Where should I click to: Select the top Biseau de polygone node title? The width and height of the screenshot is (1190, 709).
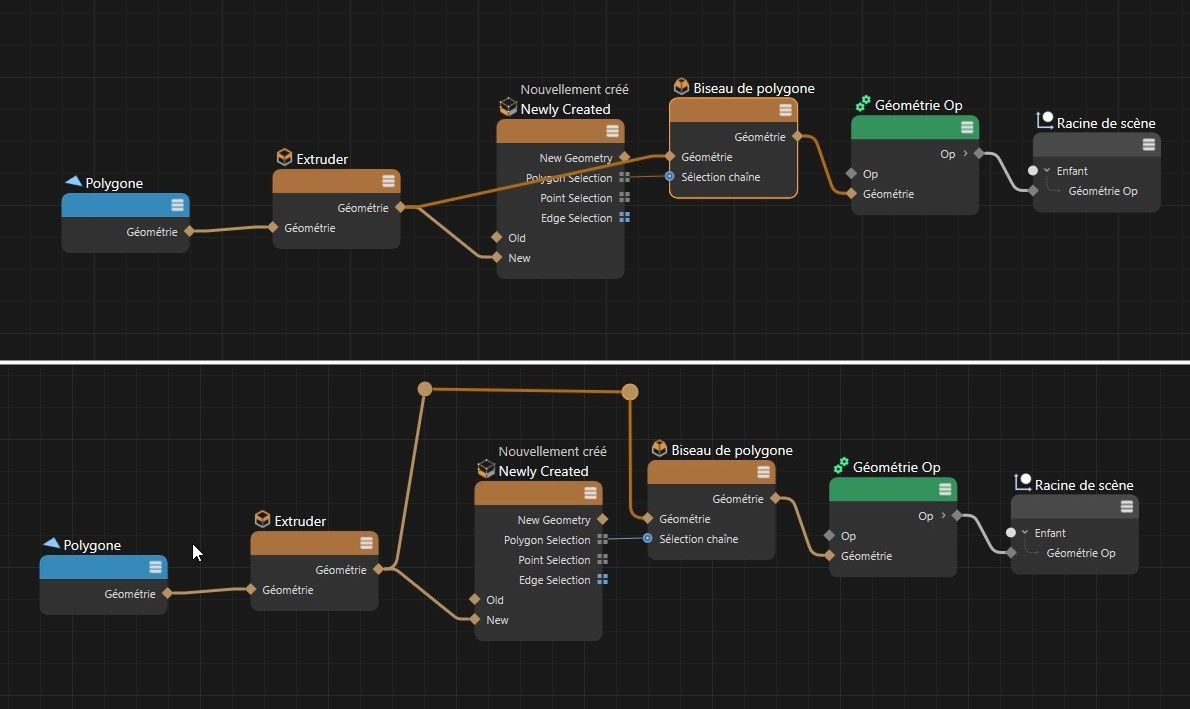[753, 88]
